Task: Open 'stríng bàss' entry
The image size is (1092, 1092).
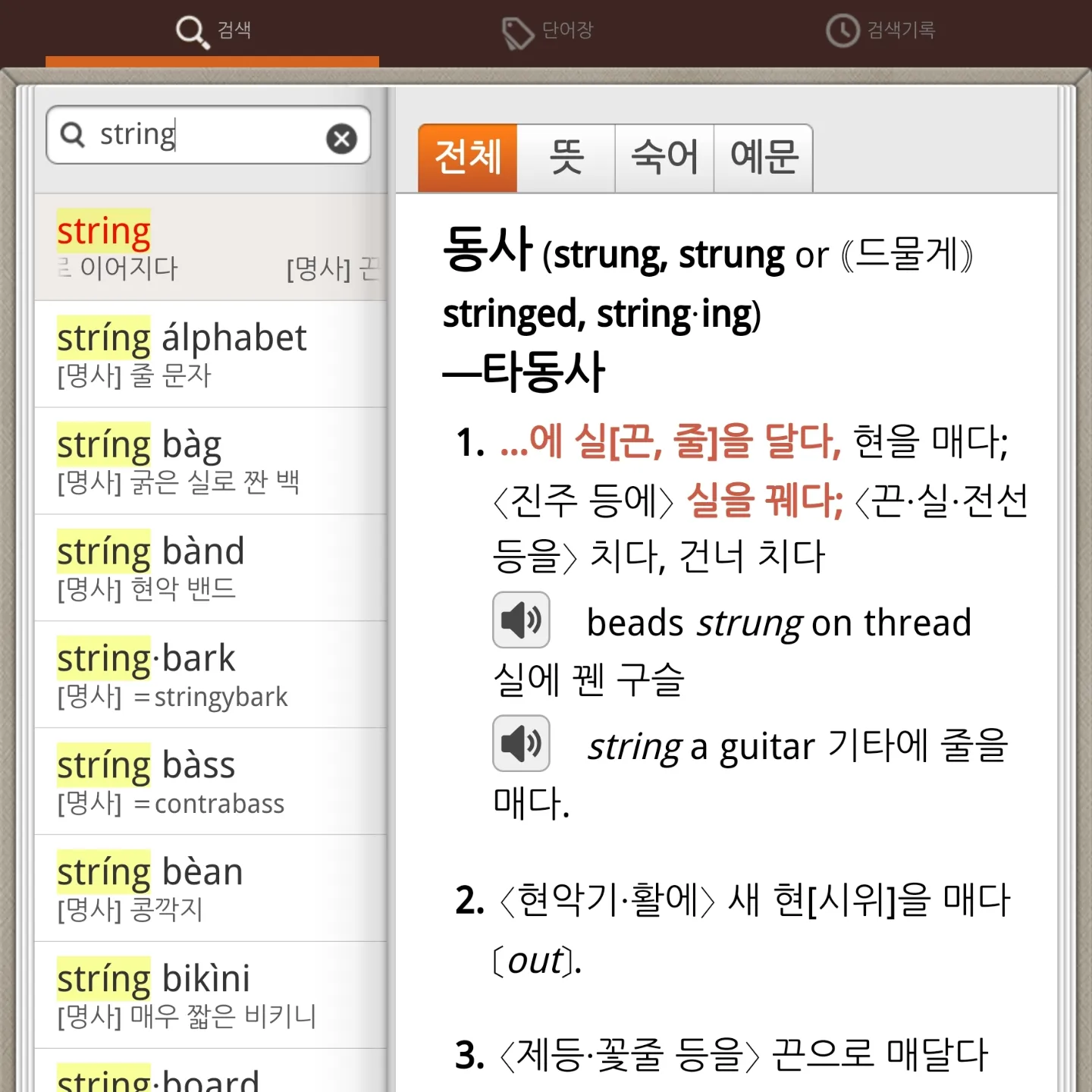Action: point(210,782)
